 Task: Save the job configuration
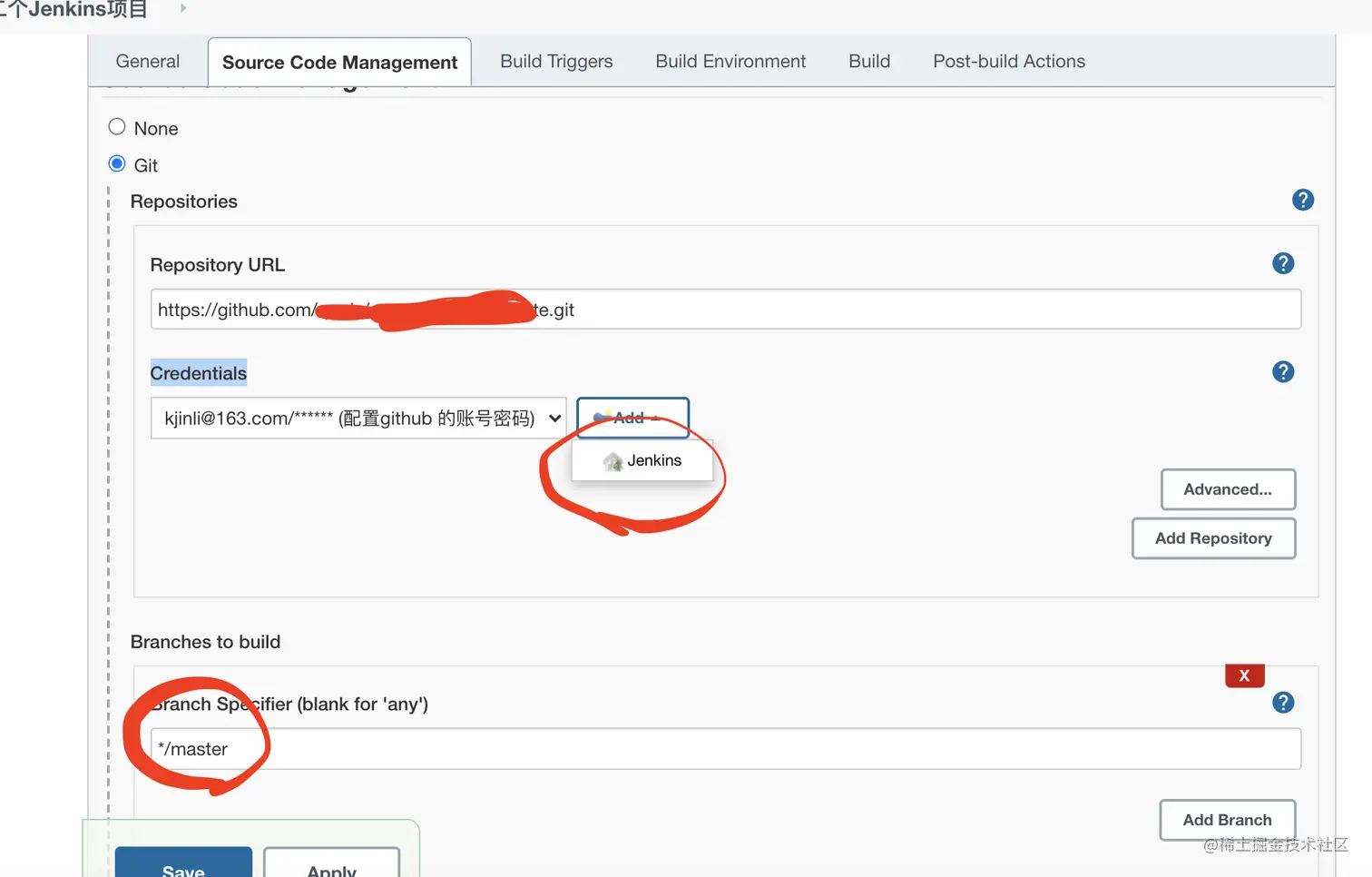(x=183, y=862)
